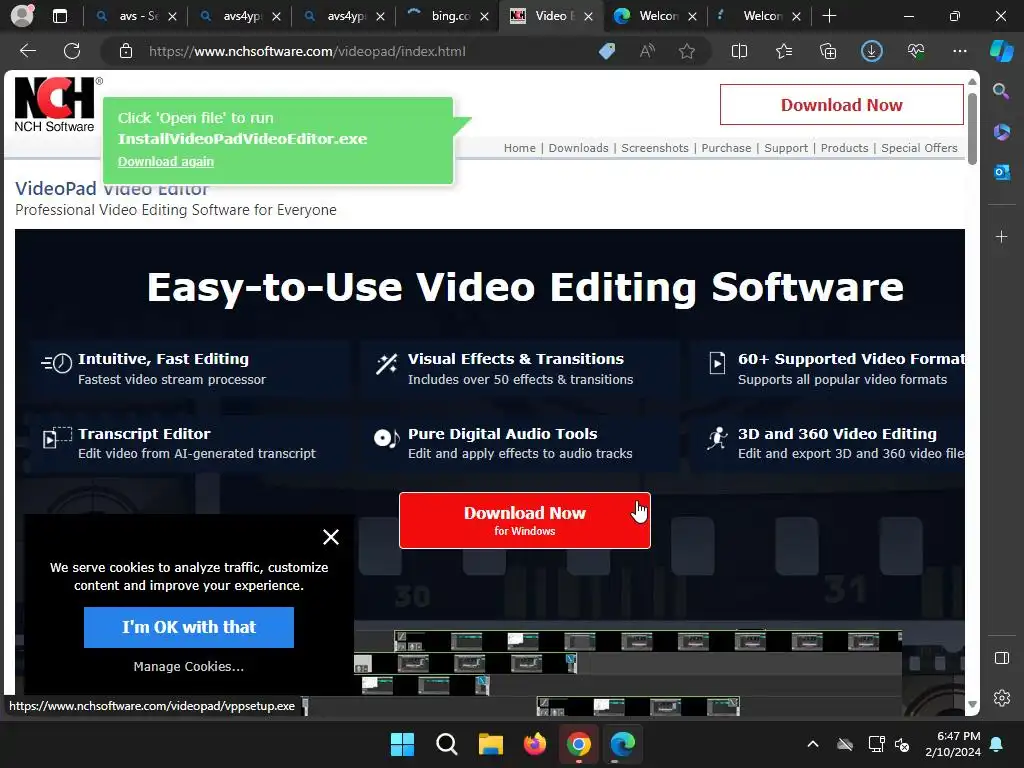Click scrollbar down arrow
Viewport: 1024px width, 768px height.
click(x=972, y=704)
